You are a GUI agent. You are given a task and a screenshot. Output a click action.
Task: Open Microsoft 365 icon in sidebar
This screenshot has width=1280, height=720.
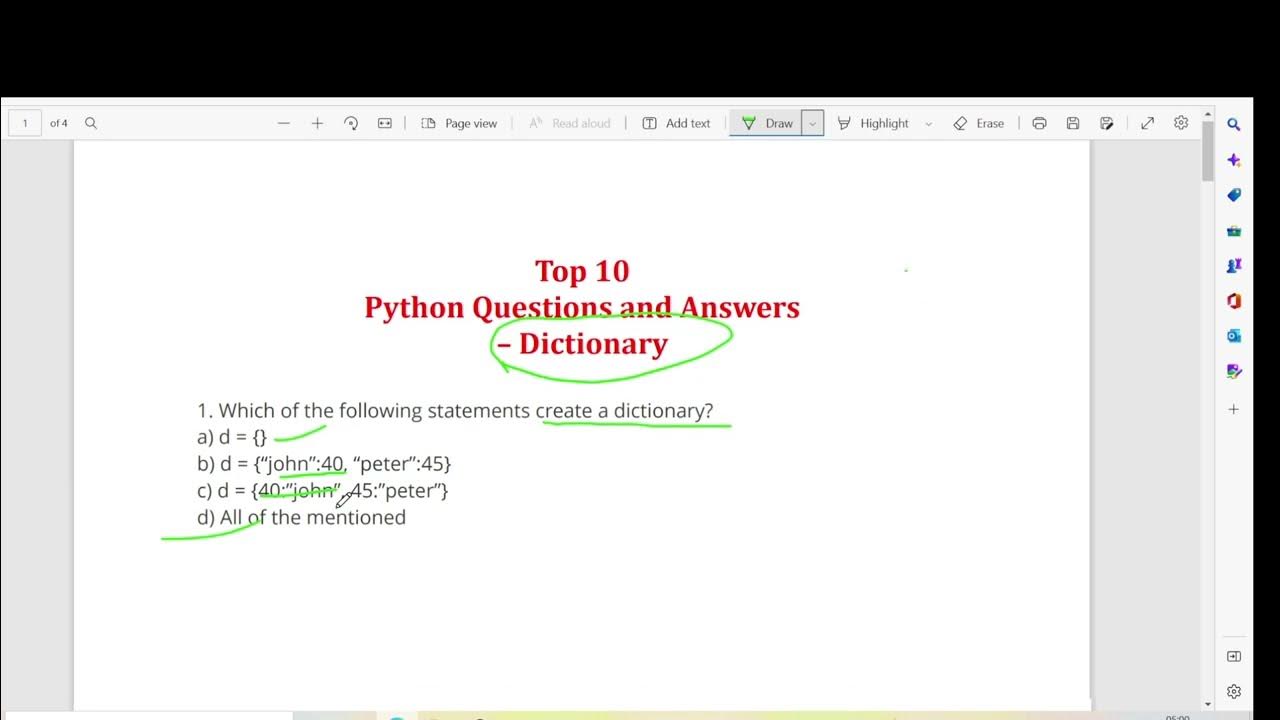click(x=1234, y=301)
